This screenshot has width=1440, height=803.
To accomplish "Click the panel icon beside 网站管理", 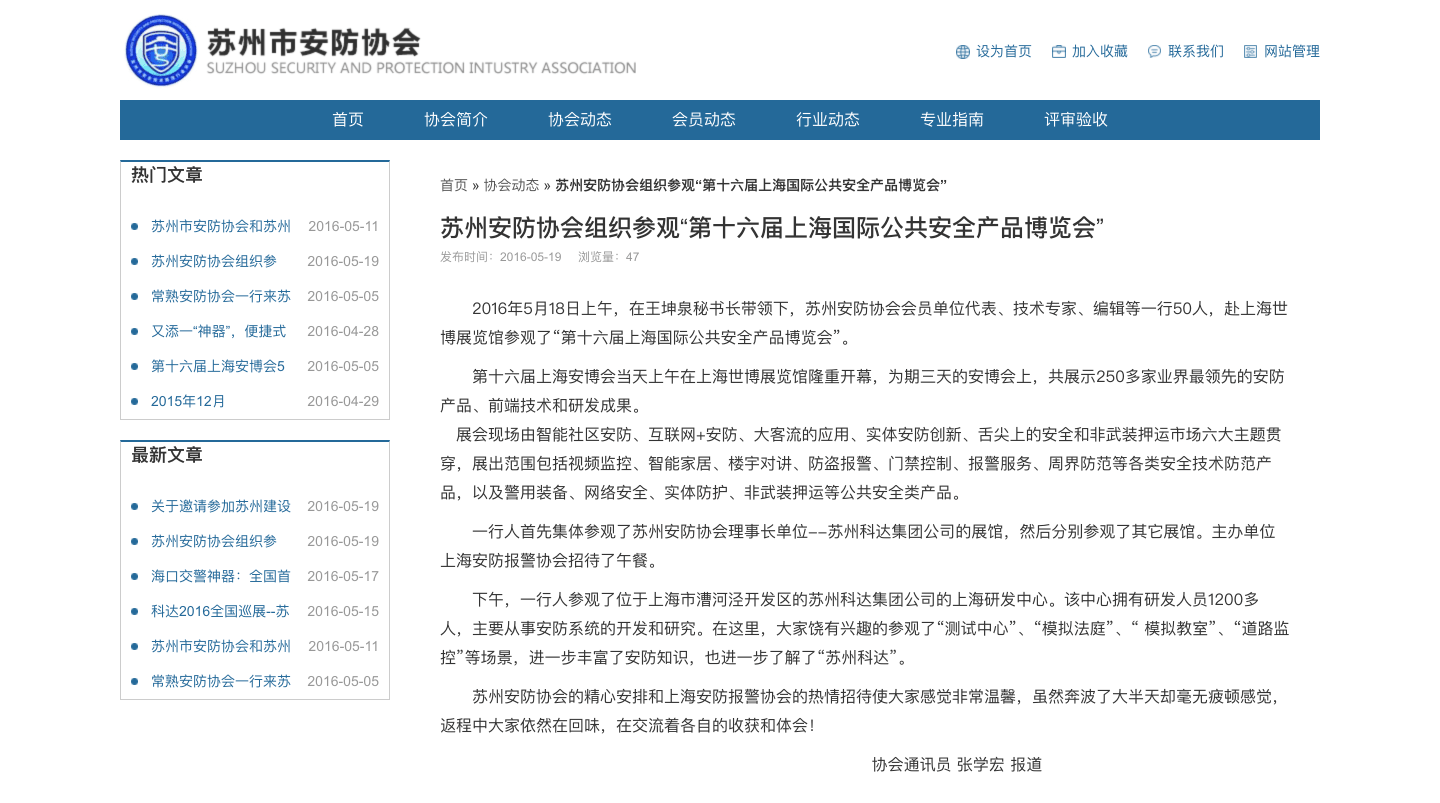I will pos(1251,52).
